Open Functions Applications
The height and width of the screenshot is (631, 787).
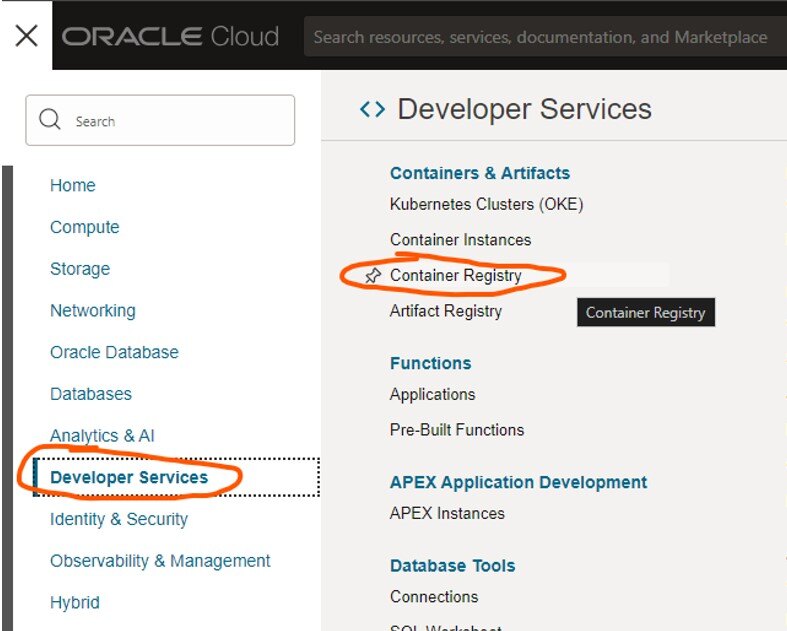coord(432,395)
